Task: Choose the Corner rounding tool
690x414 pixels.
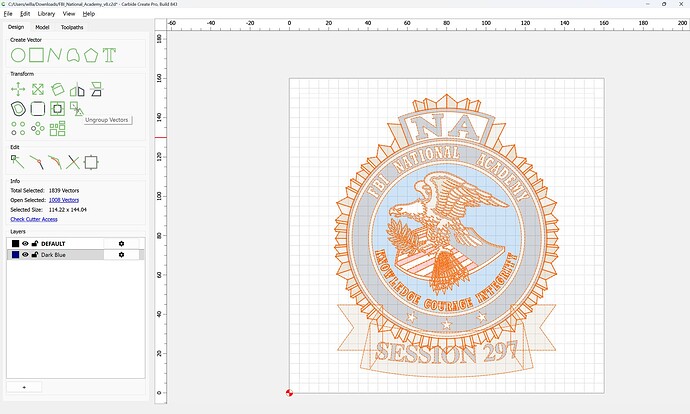Action: coord(38,109)
